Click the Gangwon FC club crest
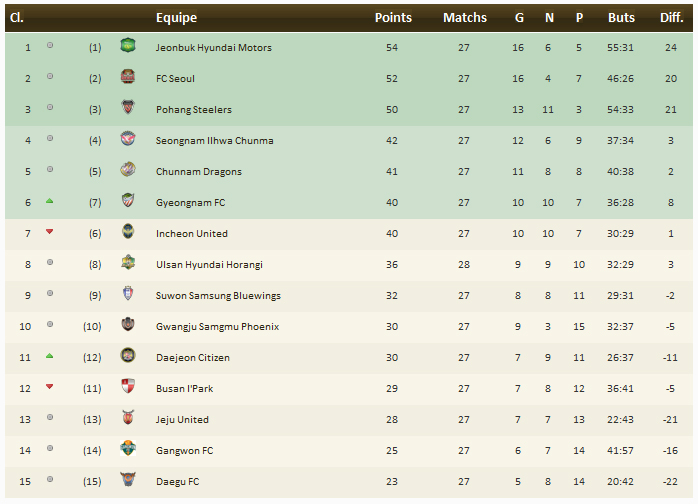Screen dimensions: 698x504 pyautogui.click(x=128, y=450)
